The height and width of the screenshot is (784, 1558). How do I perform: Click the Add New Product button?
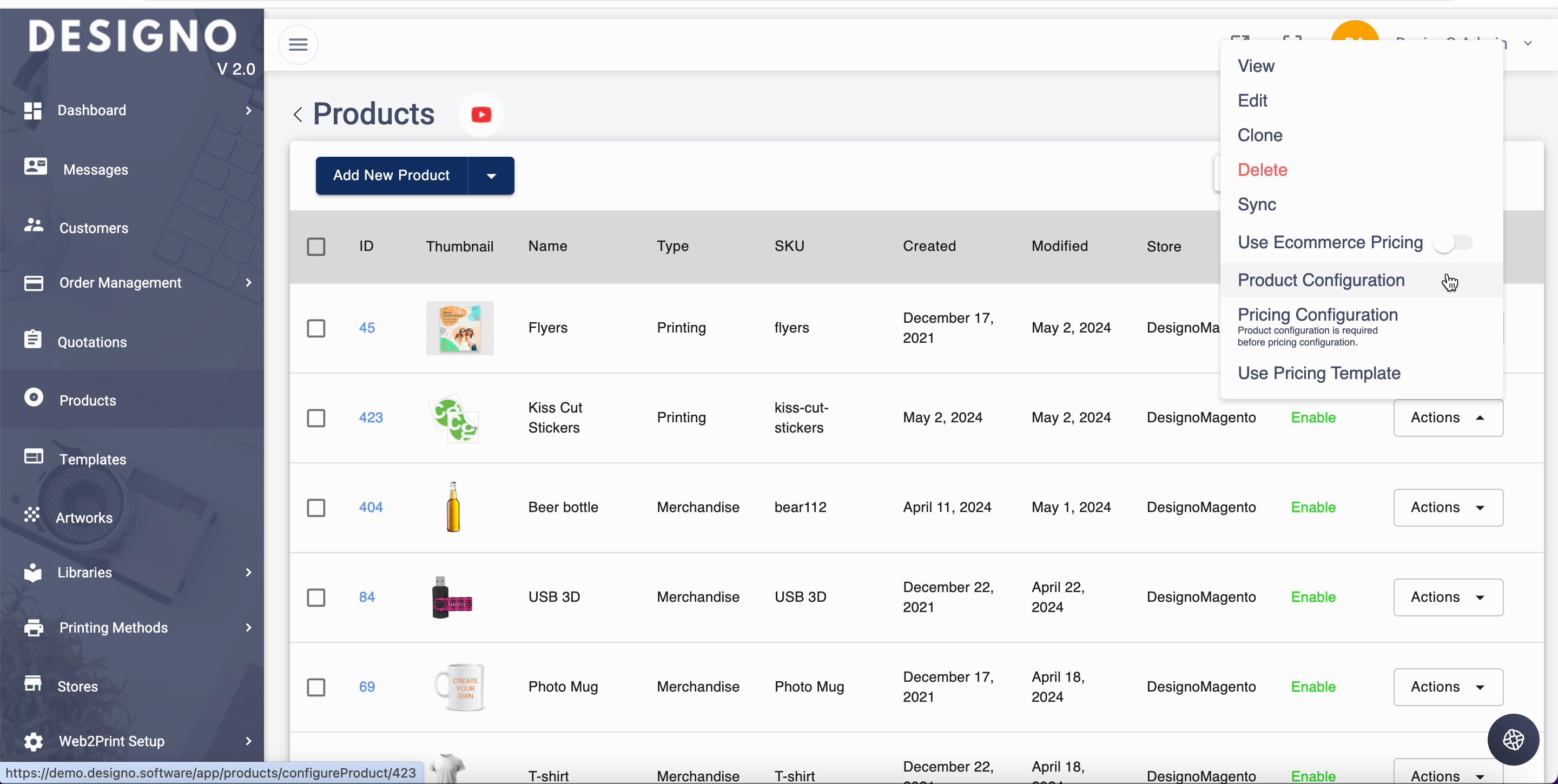point(391,176)
